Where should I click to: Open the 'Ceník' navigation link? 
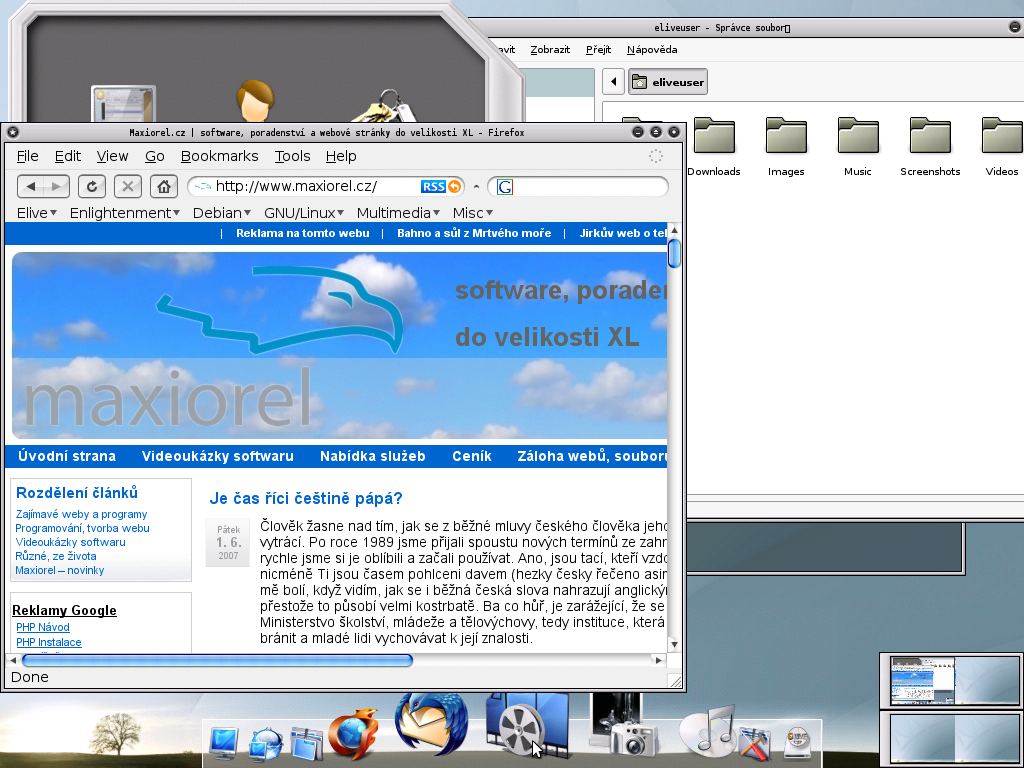coord(472,456)
